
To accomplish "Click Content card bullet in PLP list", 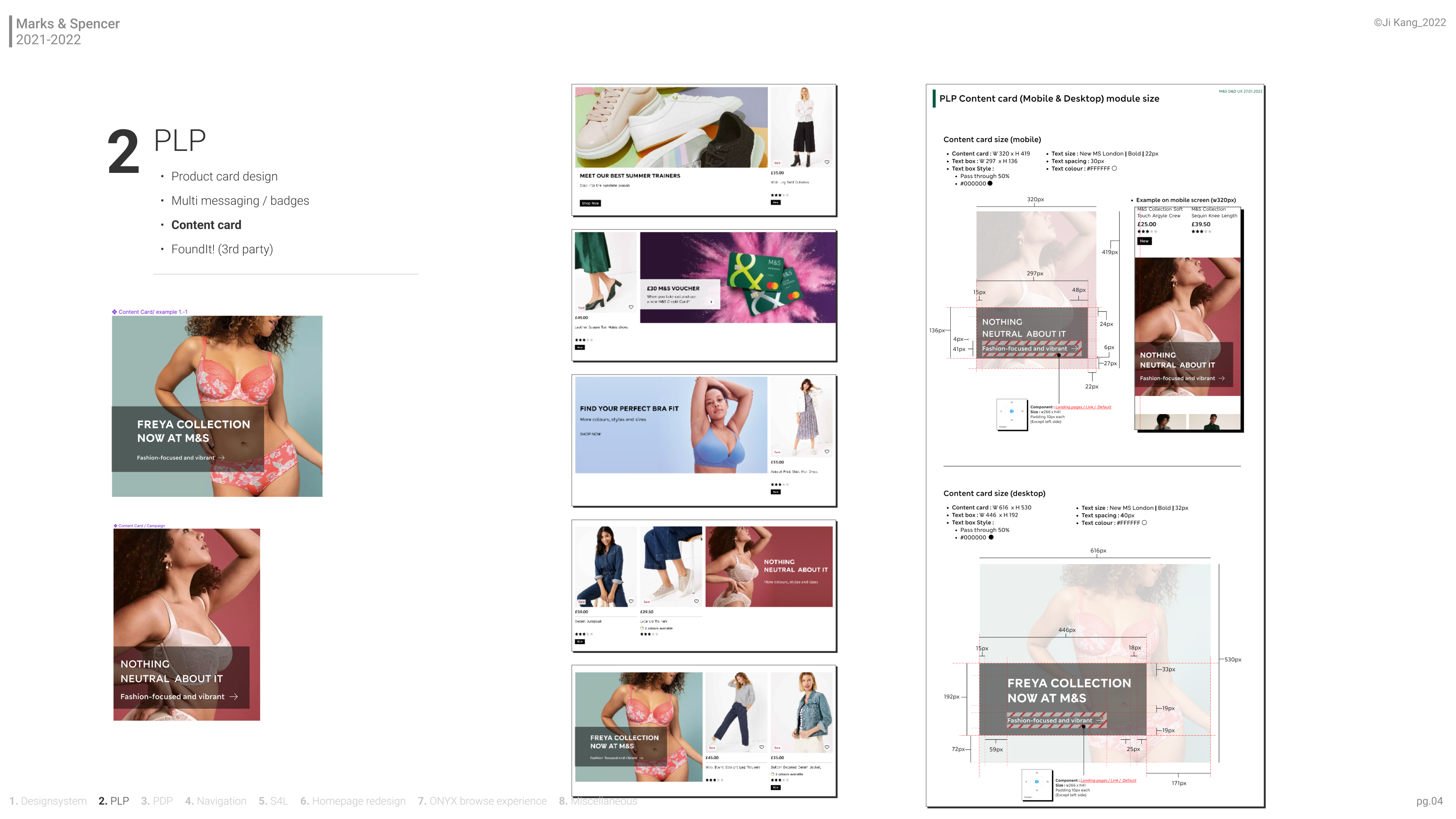I will point(206,225).
